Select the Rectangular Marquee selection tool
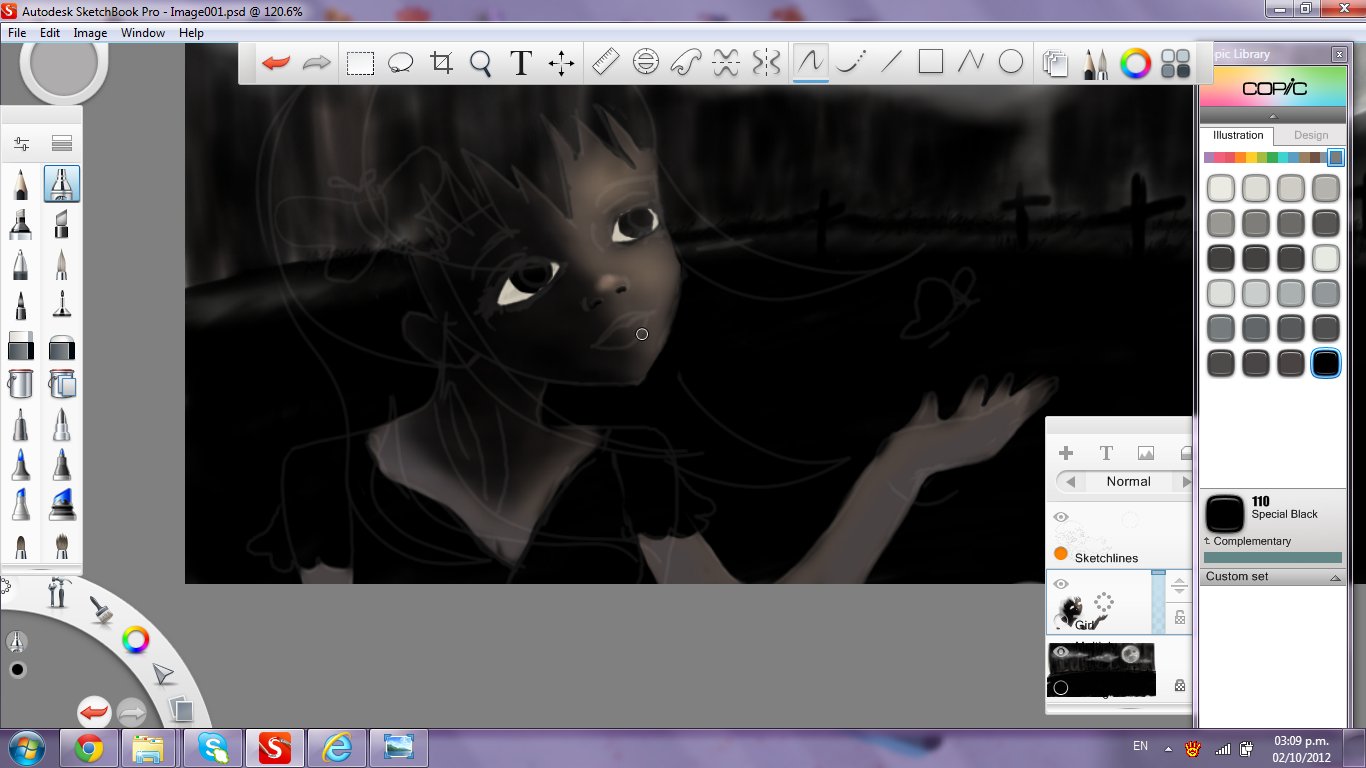The width and height of the screenshot is (1366, 768). tap(360, 63)
